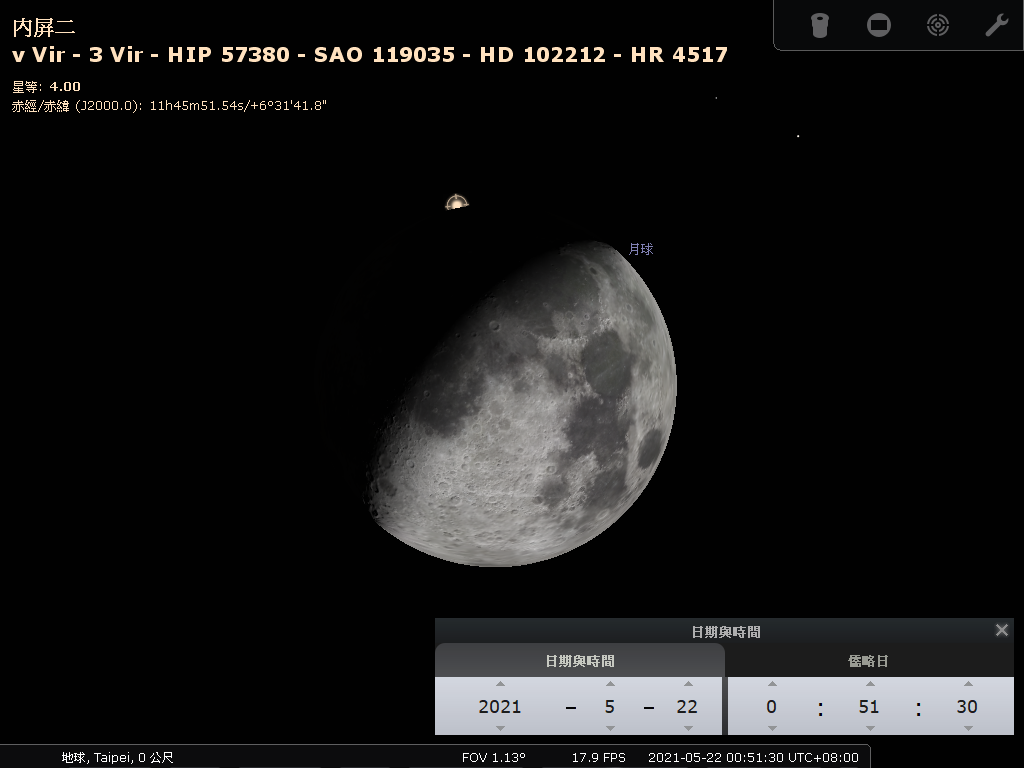
Task: Click the day field showing 22
Action: click(x=687, y=707)
